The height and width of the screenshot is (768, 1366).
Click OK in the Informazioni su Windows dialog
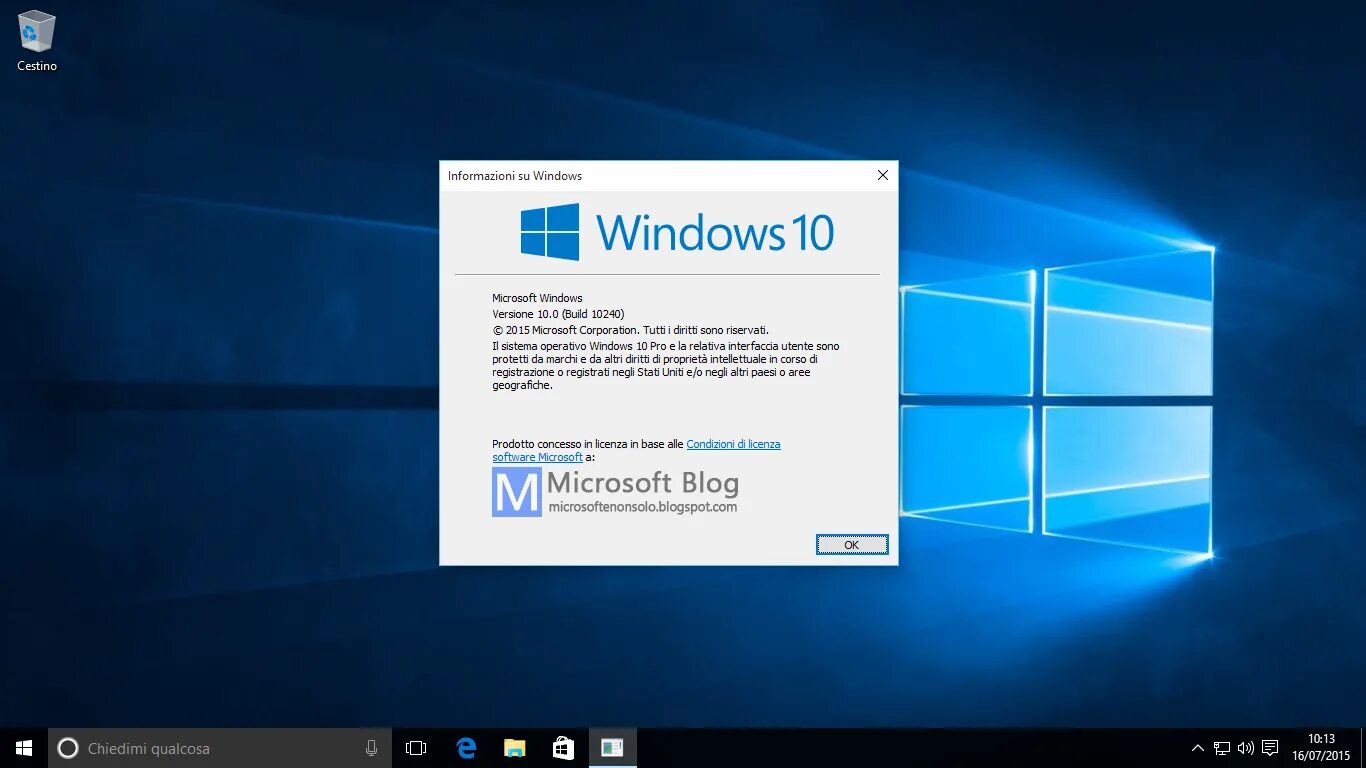852,545
